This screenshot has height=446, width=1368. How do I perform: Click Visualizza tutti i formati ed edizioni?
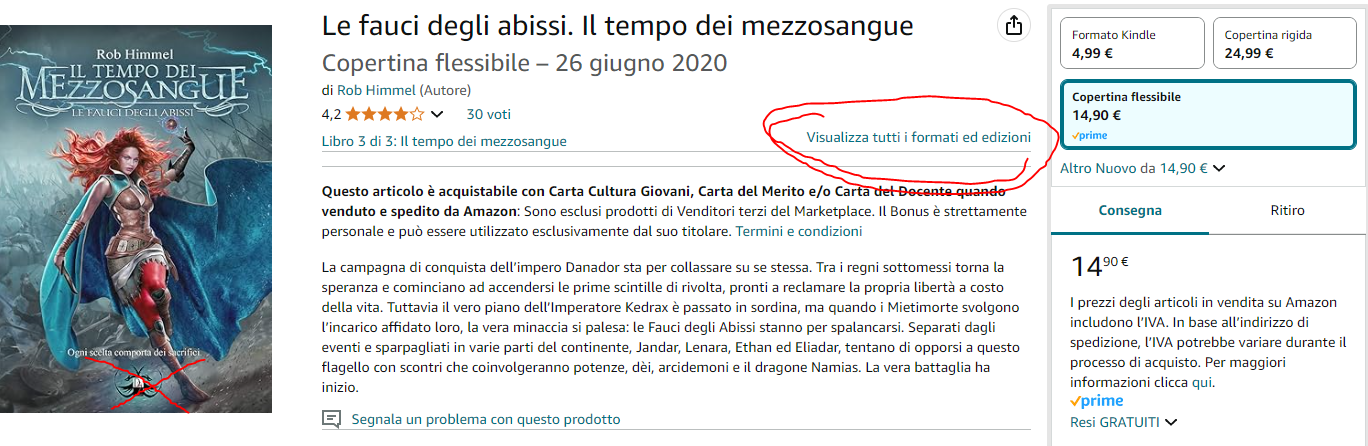coord(918,137)
